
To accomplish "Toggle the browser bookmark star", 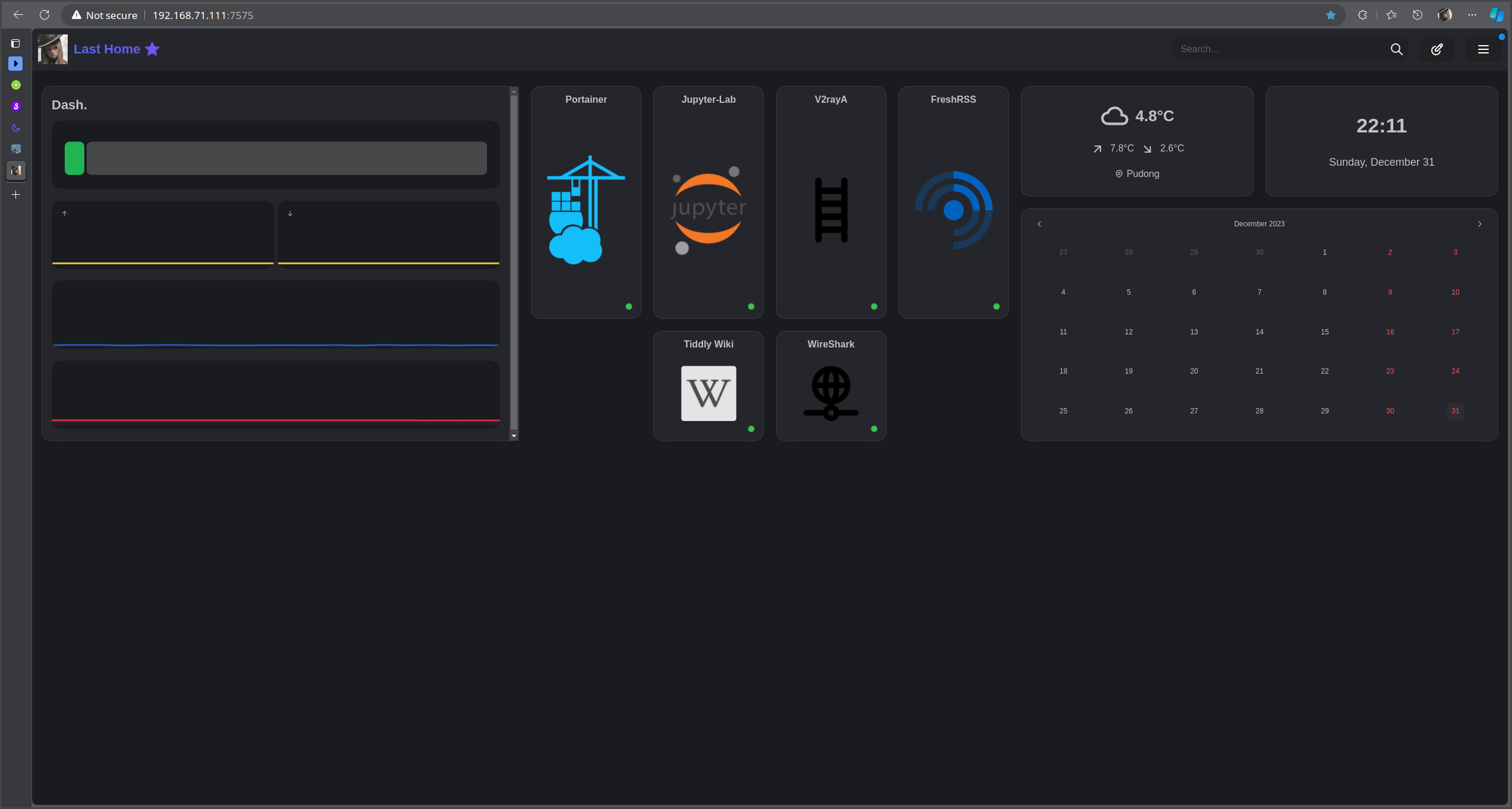I will click(x=1330, y=15).
